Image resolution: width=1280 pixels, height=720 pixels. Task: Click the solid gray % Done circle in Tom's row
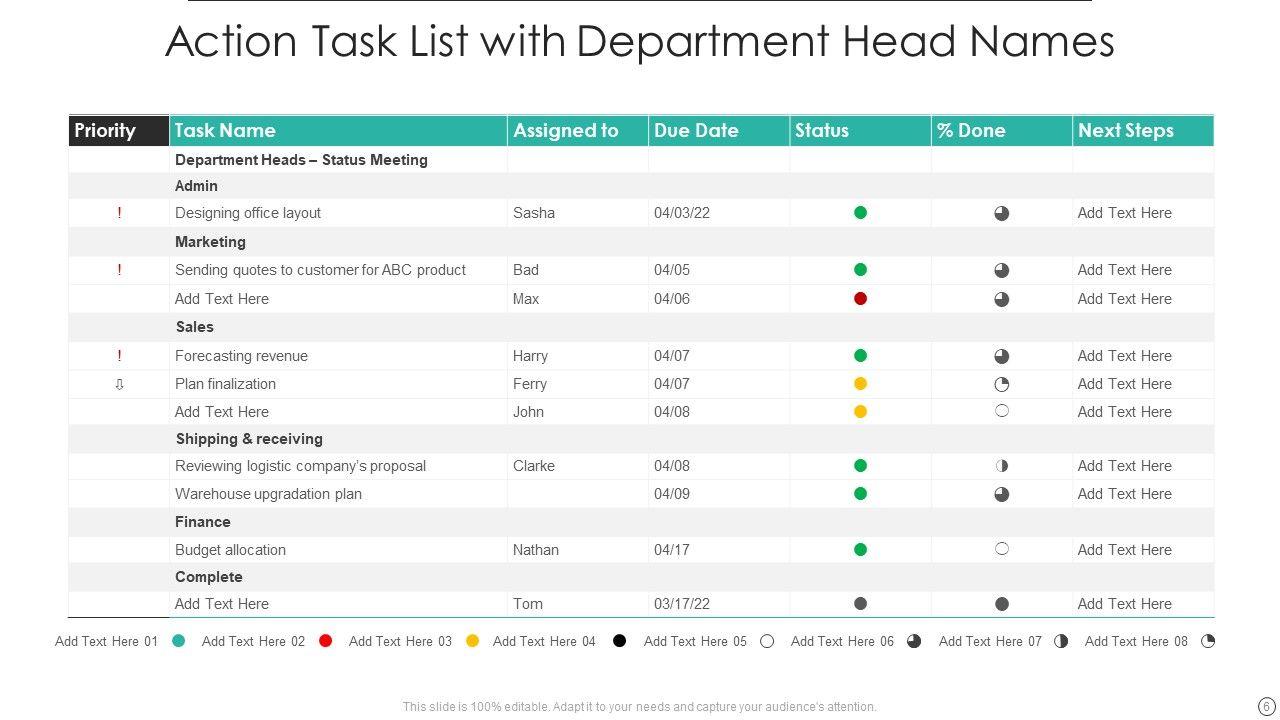1001,604
